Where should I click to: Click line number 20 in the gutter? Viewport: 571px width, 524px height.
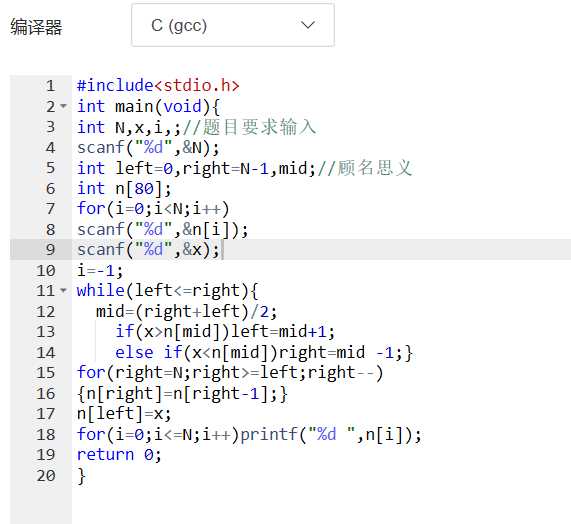pos(46,476)
